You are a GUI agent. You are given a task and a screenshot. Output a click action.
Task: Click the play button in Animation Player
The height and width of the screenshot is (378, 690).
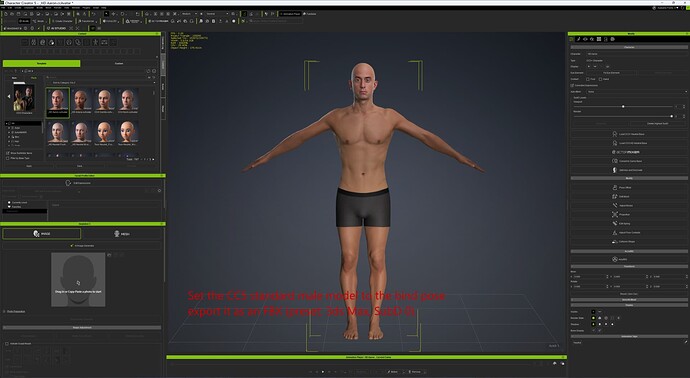coord(323,372)
